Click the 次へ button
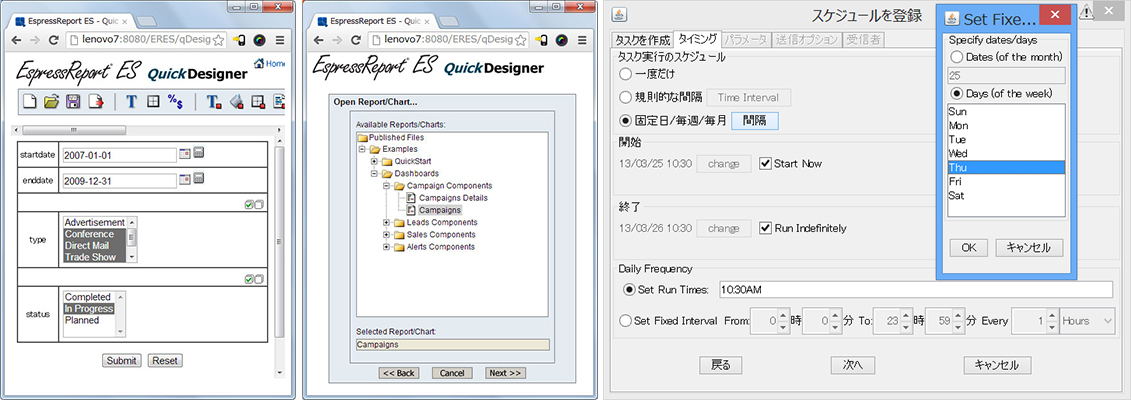 point(853,365)
